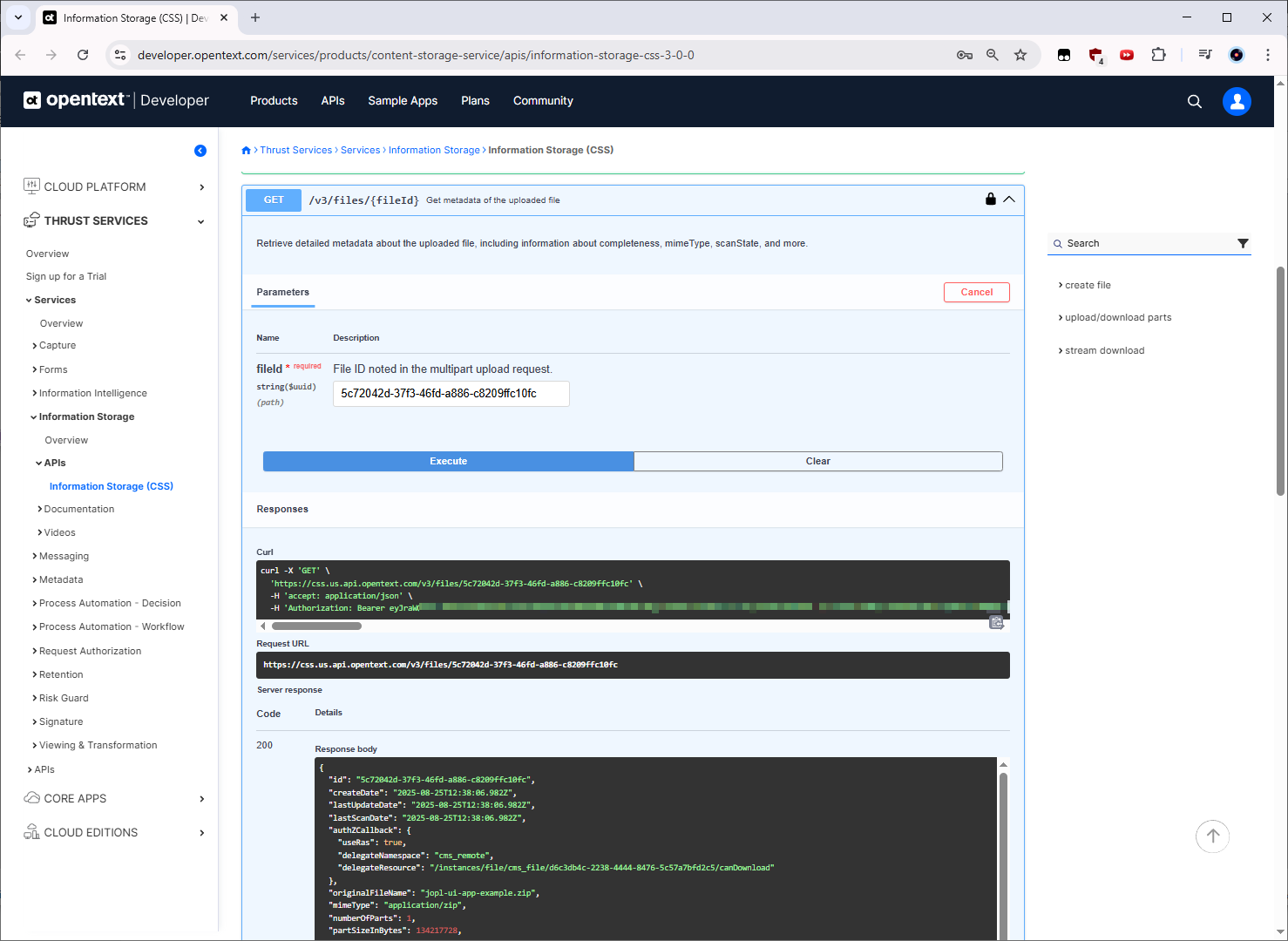This screenshot has width=1288, height=941.
Task: Open the Plans menu
Action: [475, 101]
